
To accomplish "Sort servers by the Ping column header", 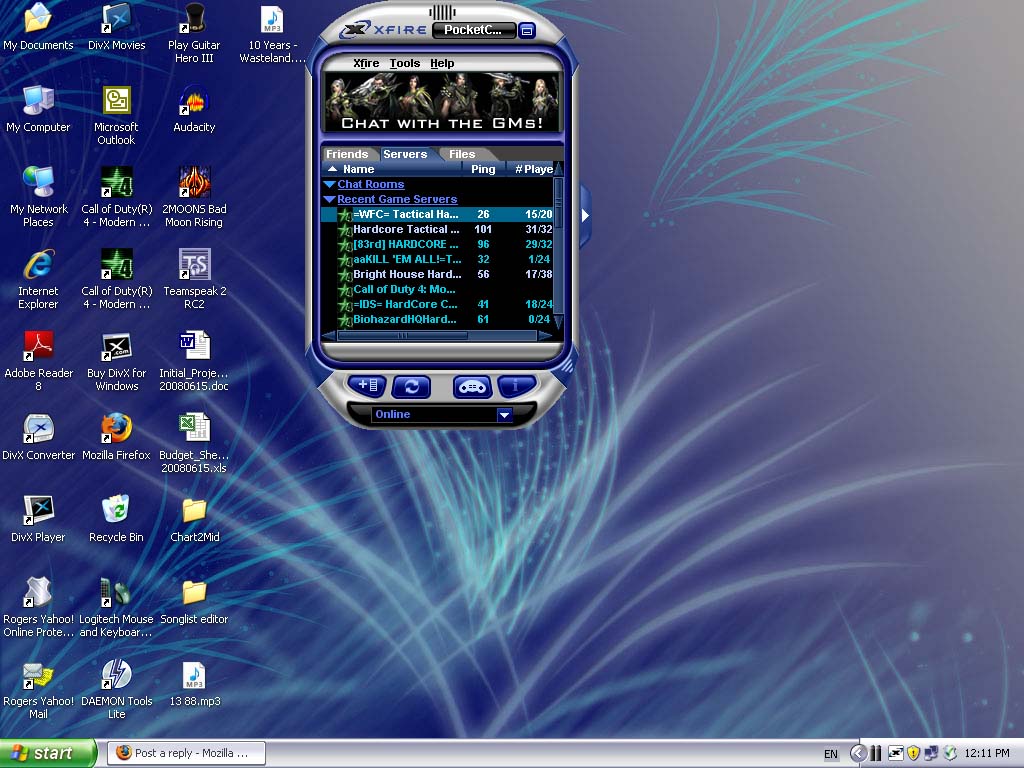I will tap(483, 169).
